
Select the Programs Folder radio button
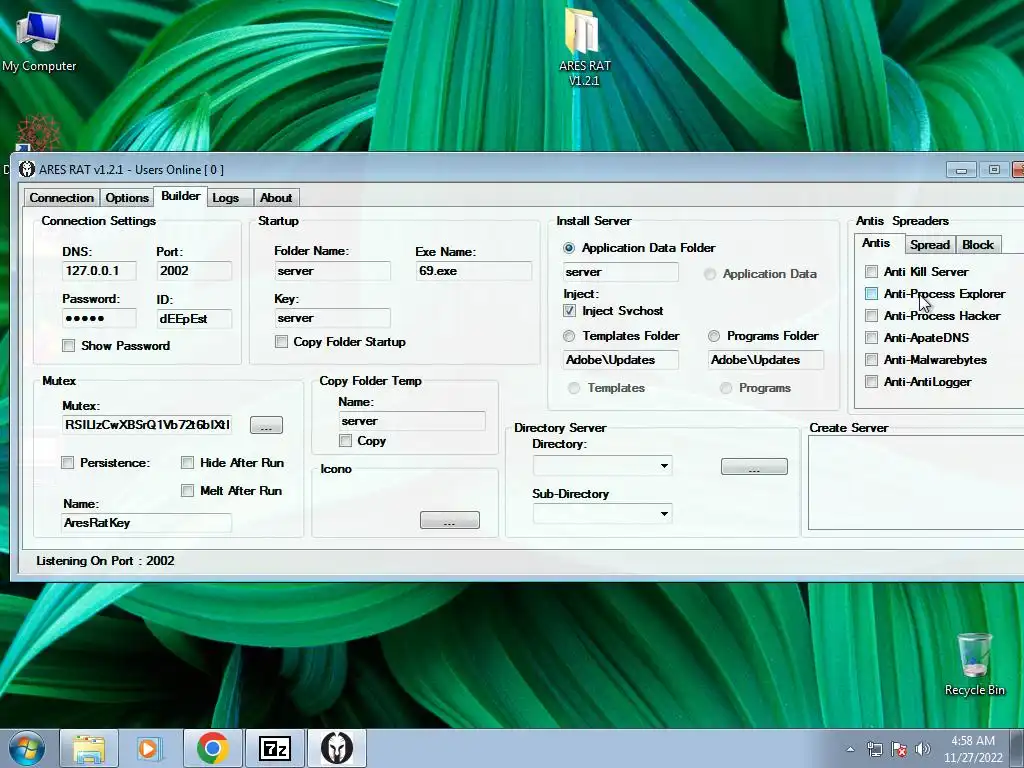pyautogui.click(x=714, y=336)
